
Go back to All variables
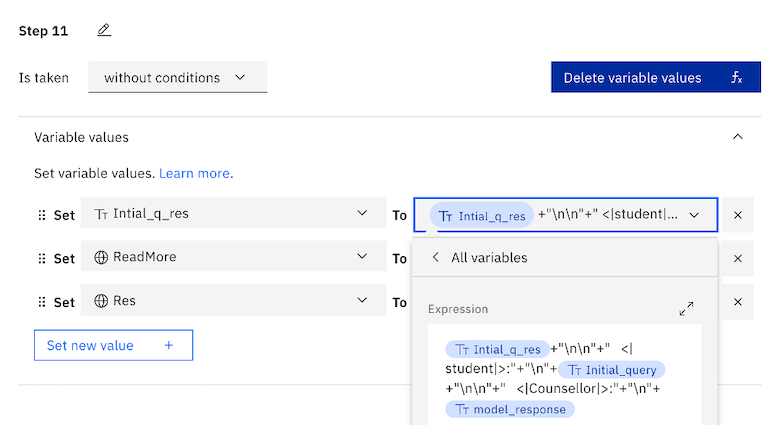(436, 258)
